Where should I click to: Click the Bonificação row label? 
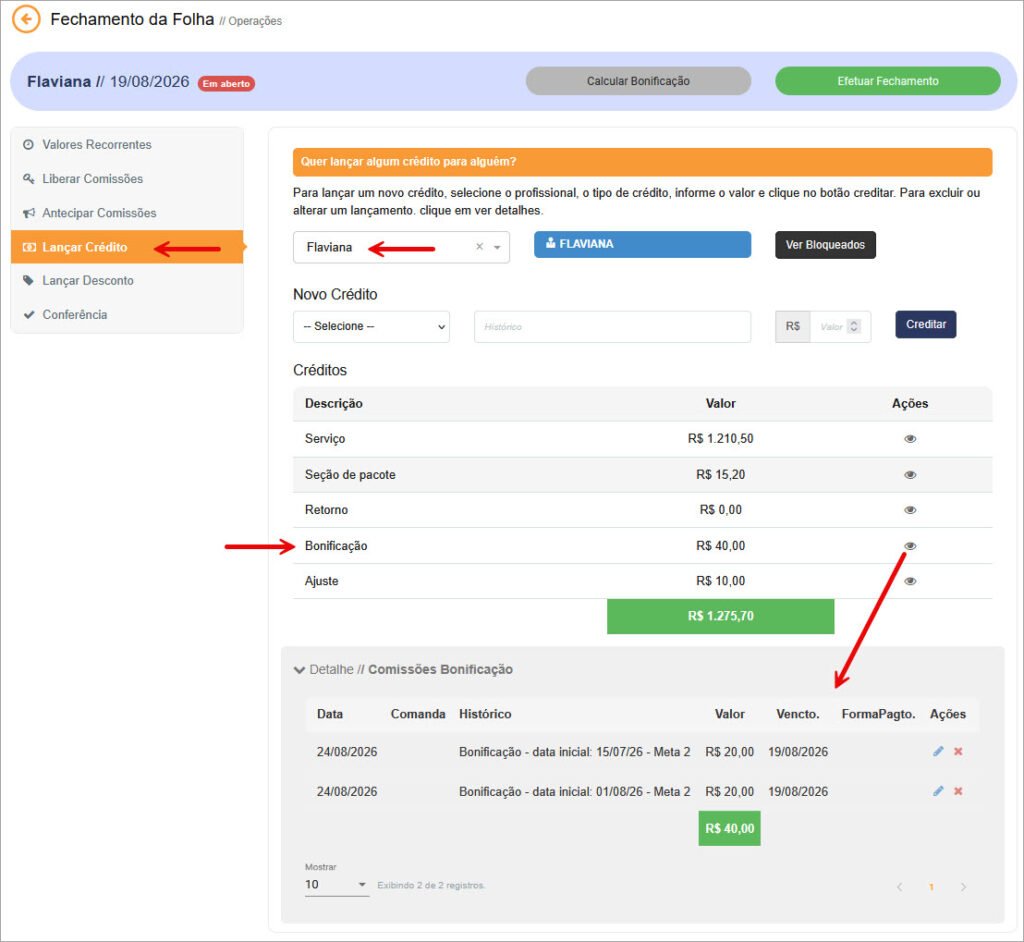336,545
